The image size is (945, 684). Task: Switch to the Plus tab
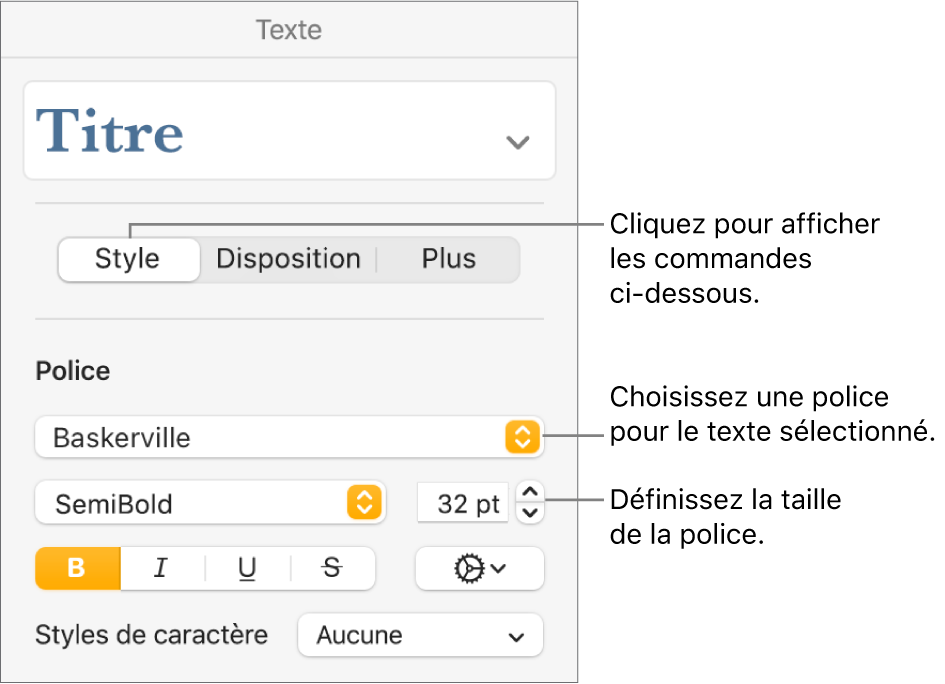(448, 259)
